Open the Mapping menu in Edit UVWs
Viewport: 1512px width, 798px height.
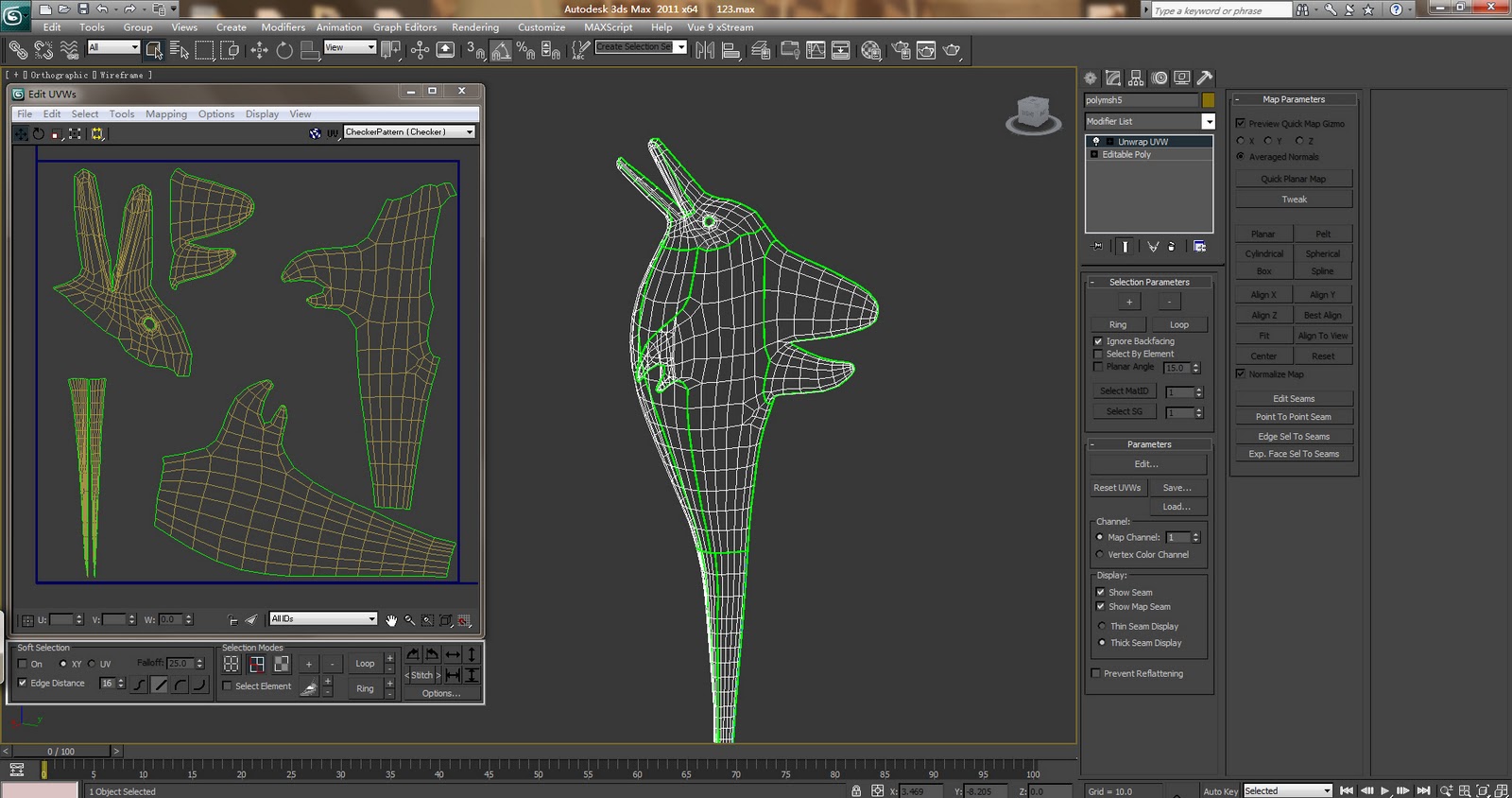[165, 114]
